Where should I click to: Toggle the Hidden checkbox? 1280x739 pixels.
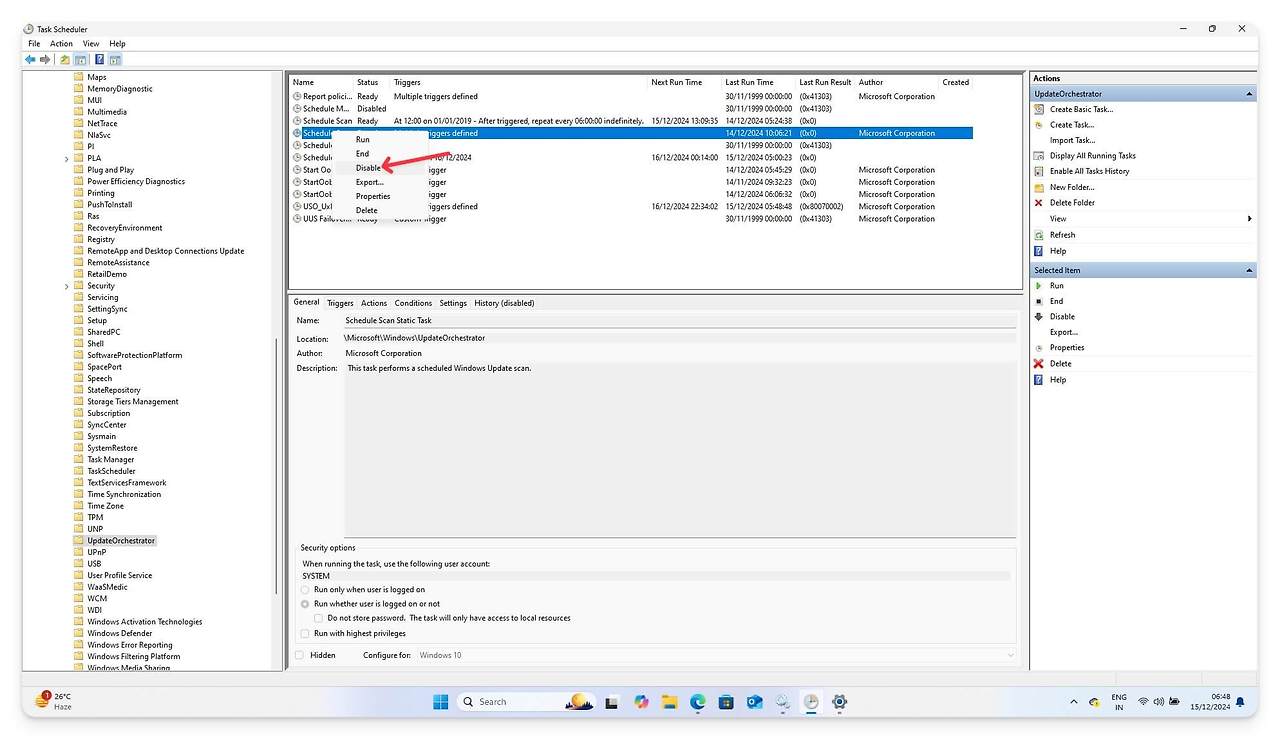coord(299,655)
